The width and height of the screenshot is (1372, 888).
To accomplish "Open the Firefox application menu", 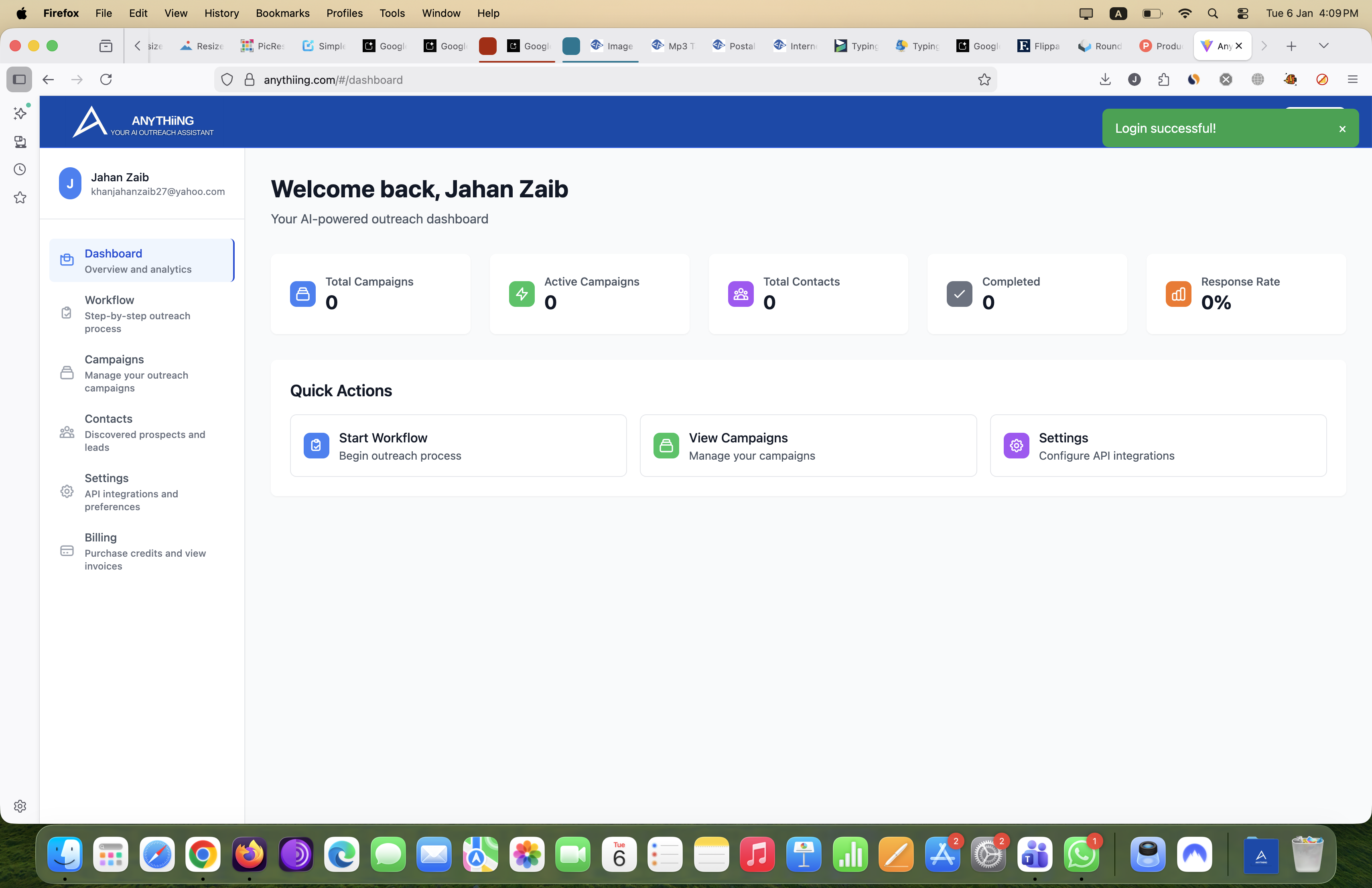I will pyautogui.click(x=1353, y=79).
